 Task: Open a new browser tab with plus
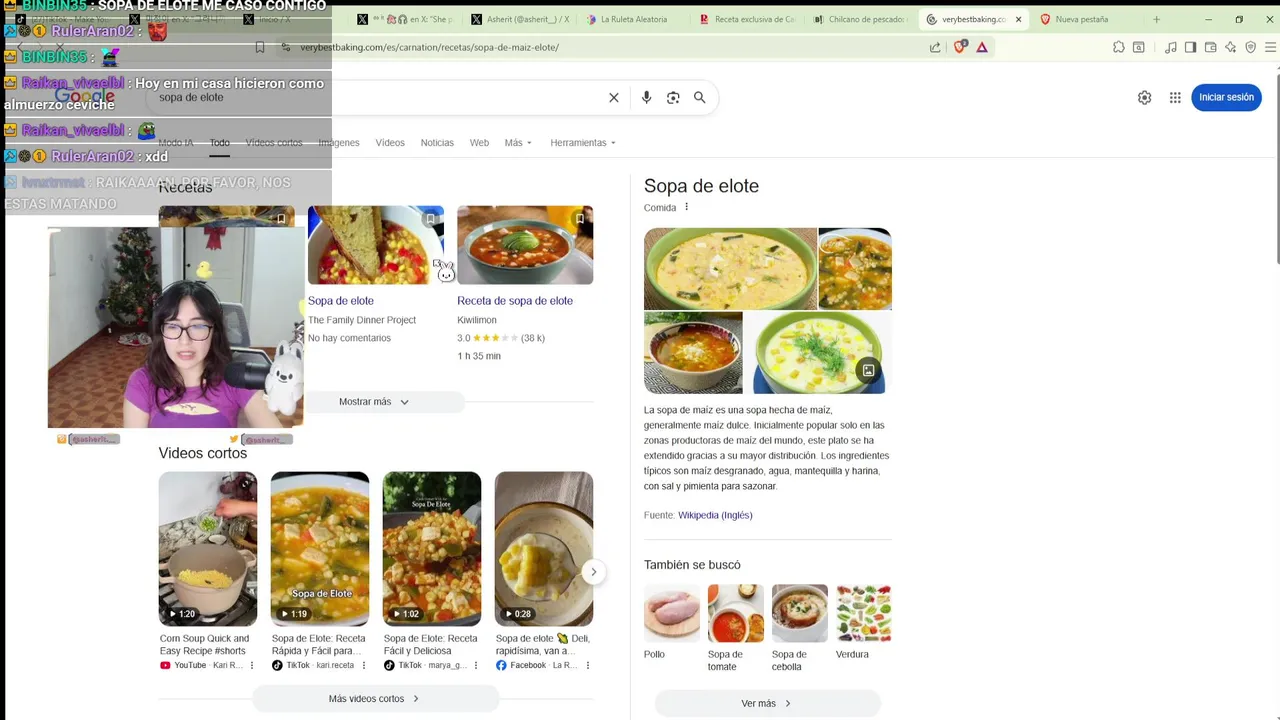point(1156,19)
